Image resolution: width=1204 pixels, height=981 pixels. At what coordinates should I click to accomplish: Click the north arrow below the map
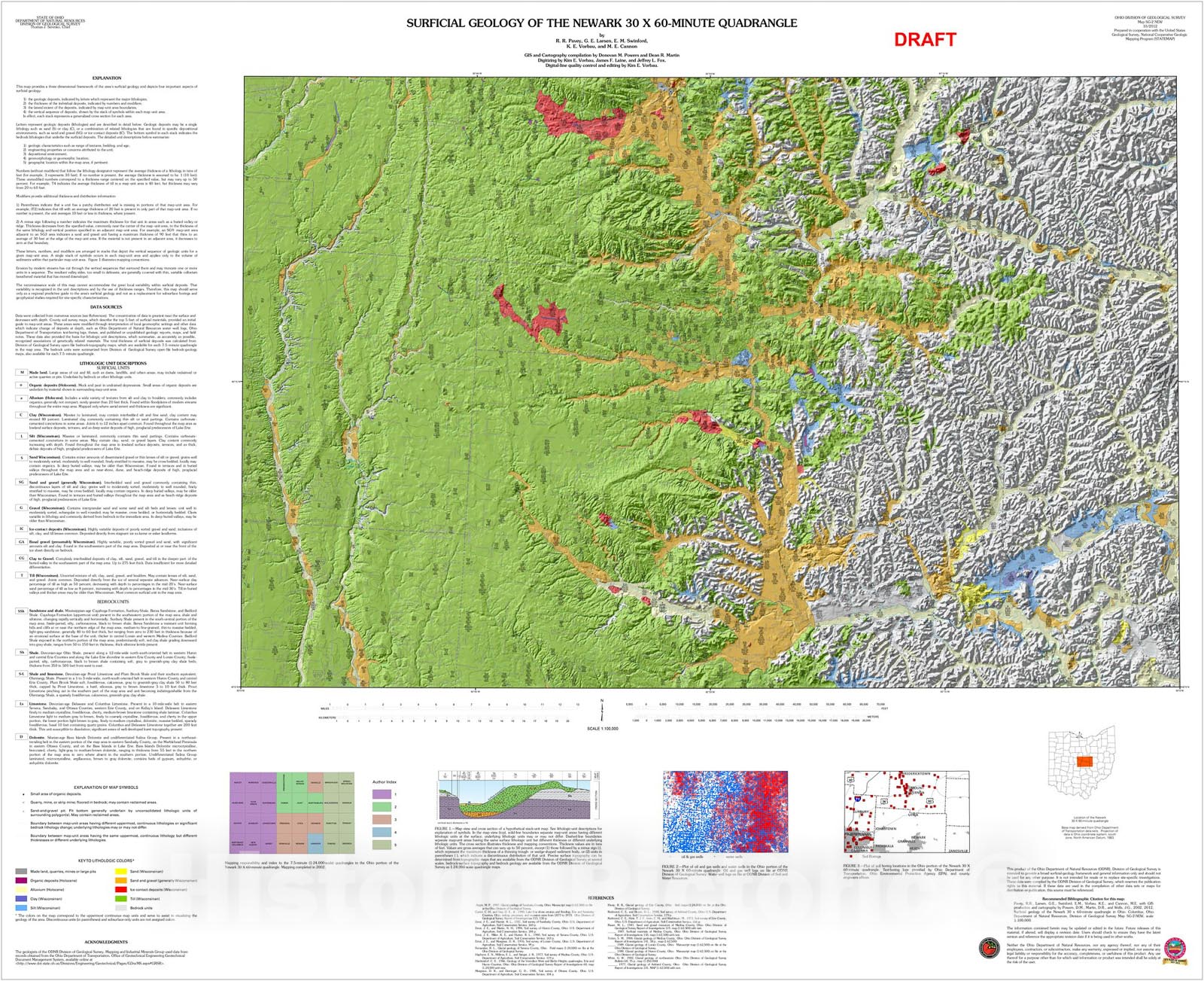point(601,708)
